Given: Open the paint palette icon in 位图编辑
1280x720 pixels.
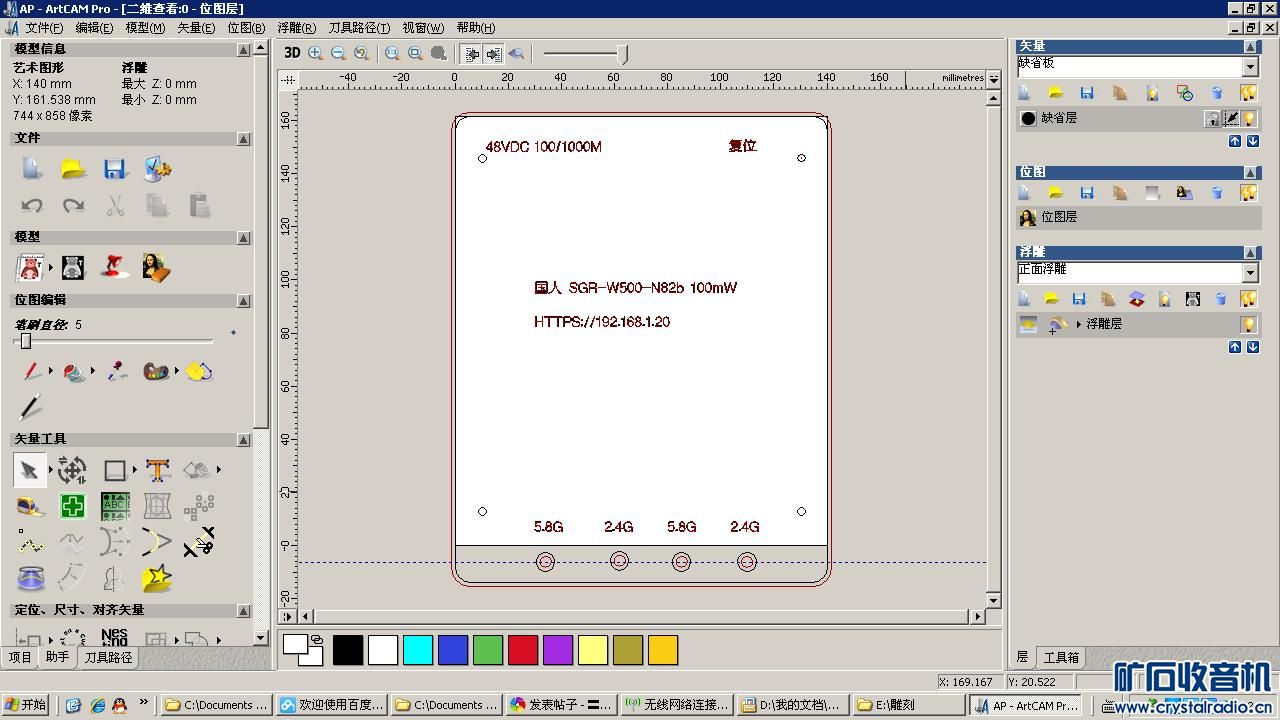Looking at the screenshot, I should pyautogui.click(x=157, y=372).
